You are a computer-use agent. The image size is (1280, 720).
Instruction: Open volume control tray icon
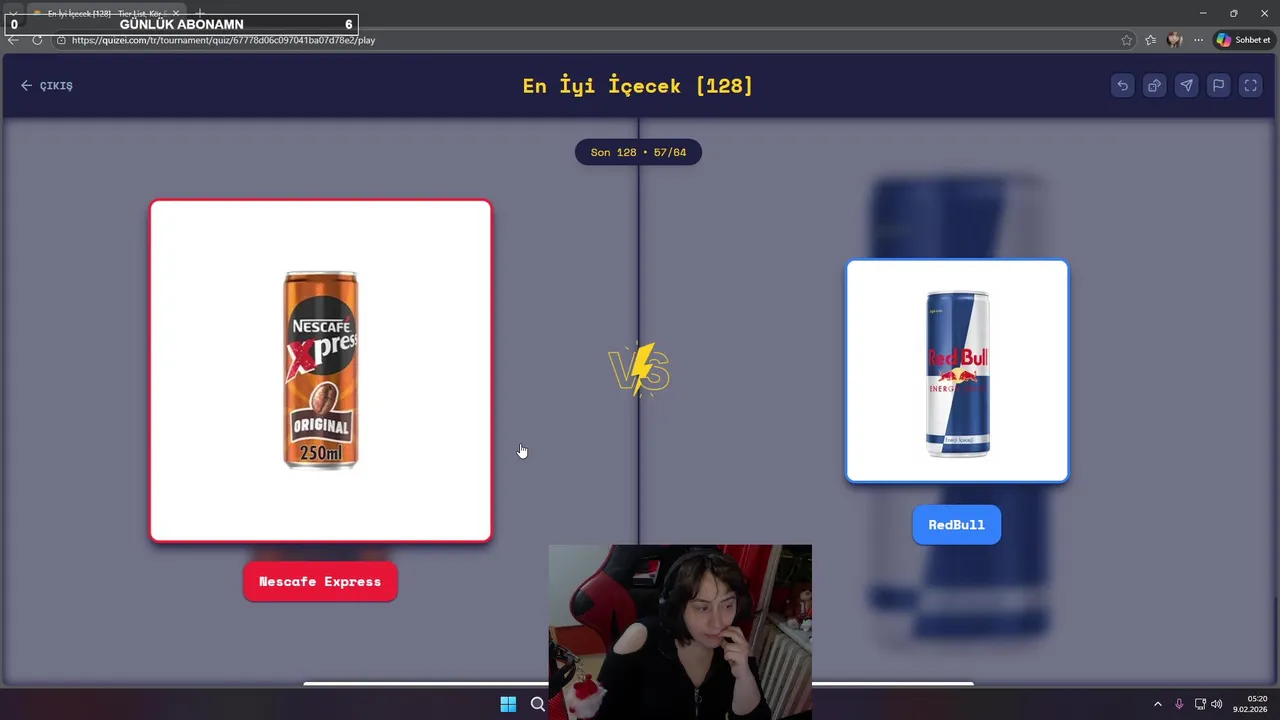1217,704
